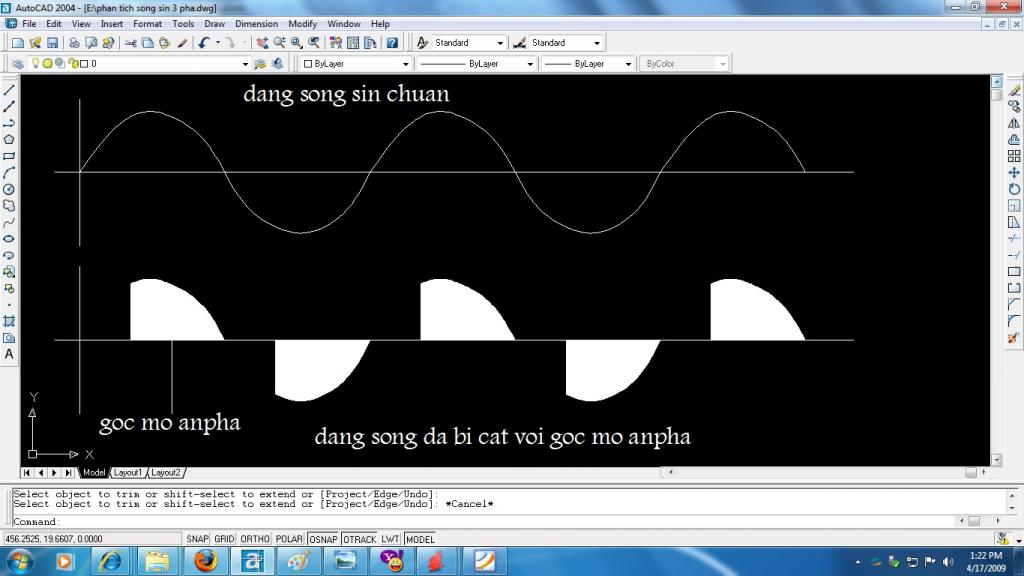
Task: Choose the Rotate modify tool
Action: click(1014, 189)
